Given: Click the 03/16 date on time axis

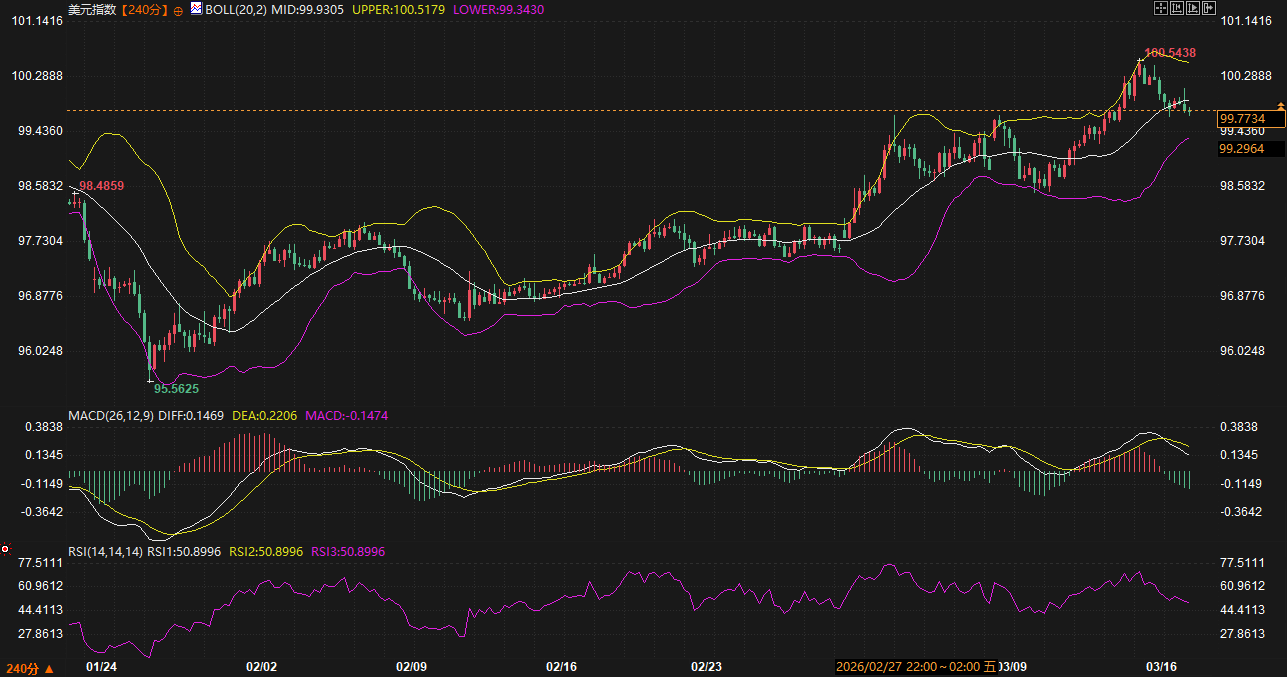Looking at the screenshot, I should tap(1159, 666).
